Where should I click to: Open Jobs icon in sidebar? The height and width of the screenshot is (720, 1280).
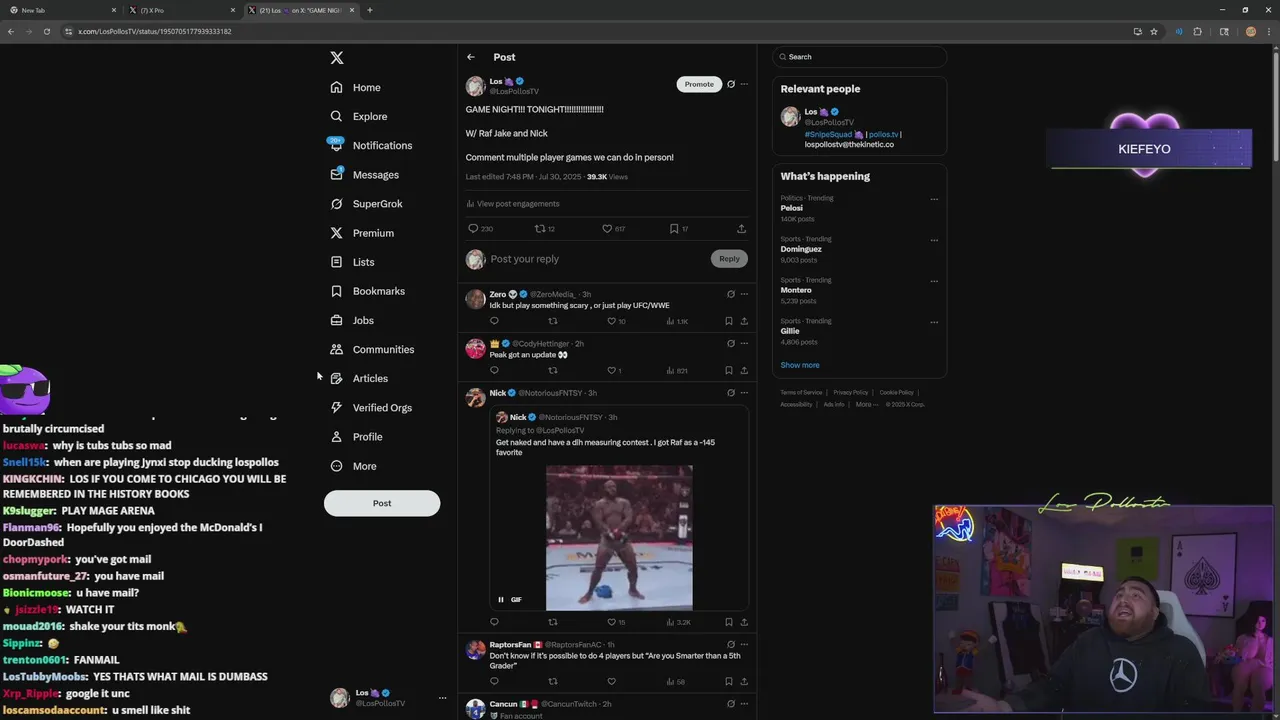[336, 320]
